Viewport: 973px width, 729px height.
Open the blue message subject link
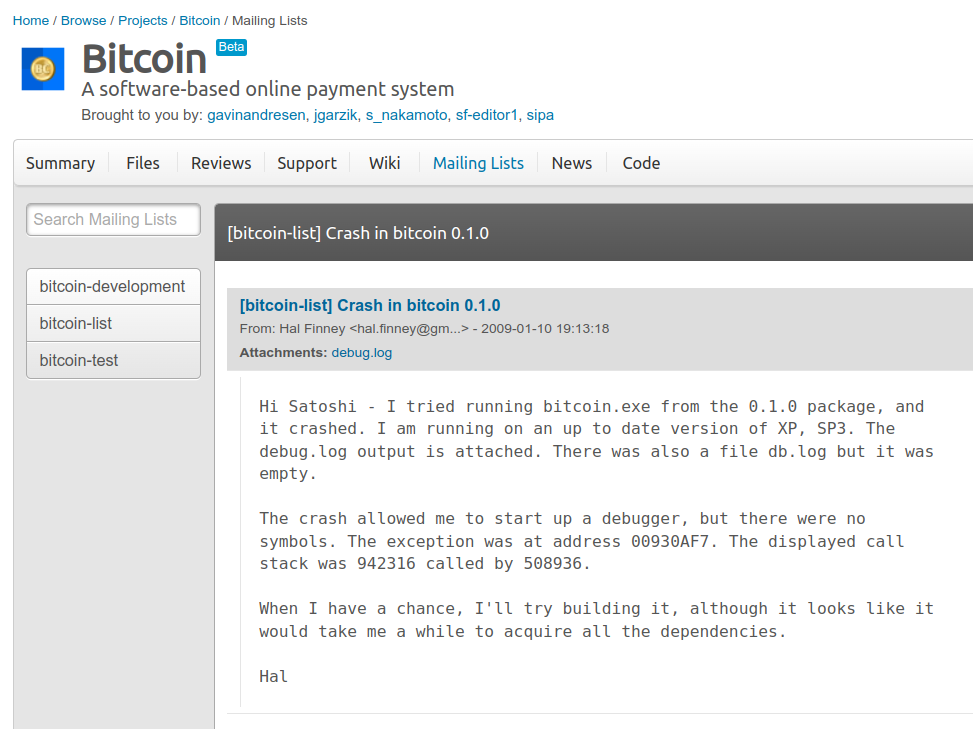pyautogui.click(x=370, y=305)
